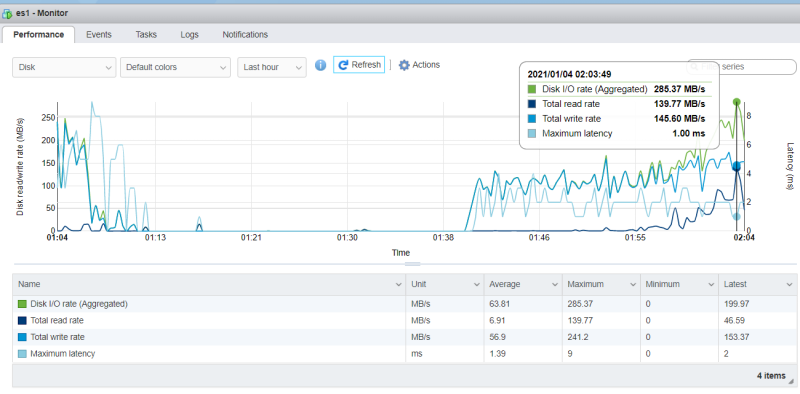Click the light blue latency data point marker
Screen dimensions: 800x394
tap(736, 216)
